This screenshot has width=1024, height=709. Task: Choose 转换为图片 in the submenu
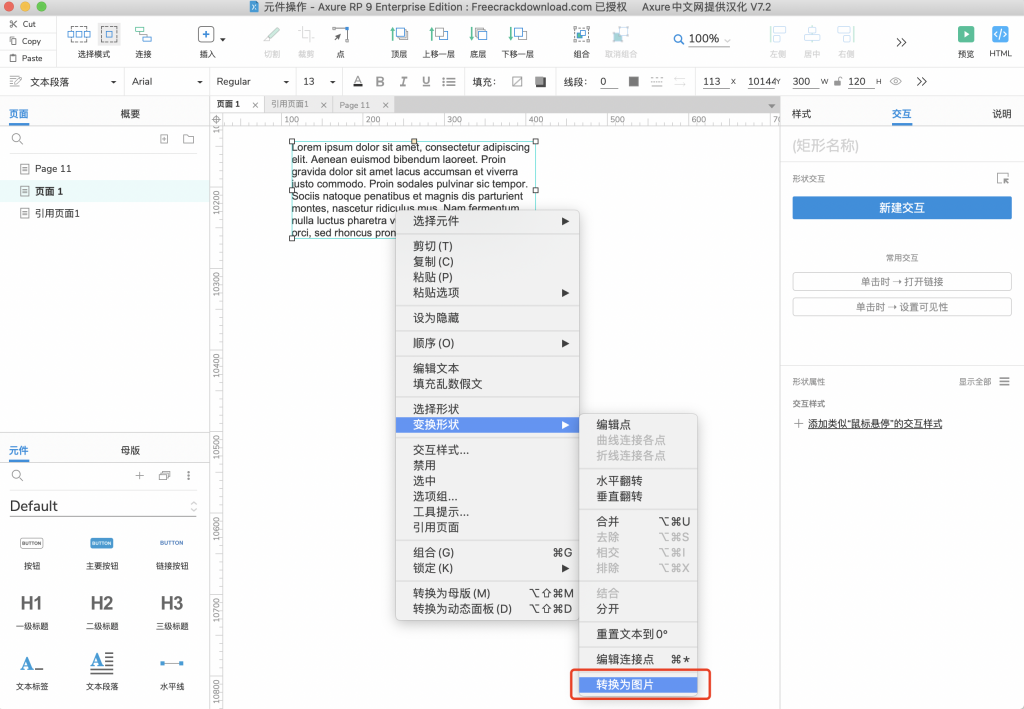[x=639, y=685]
